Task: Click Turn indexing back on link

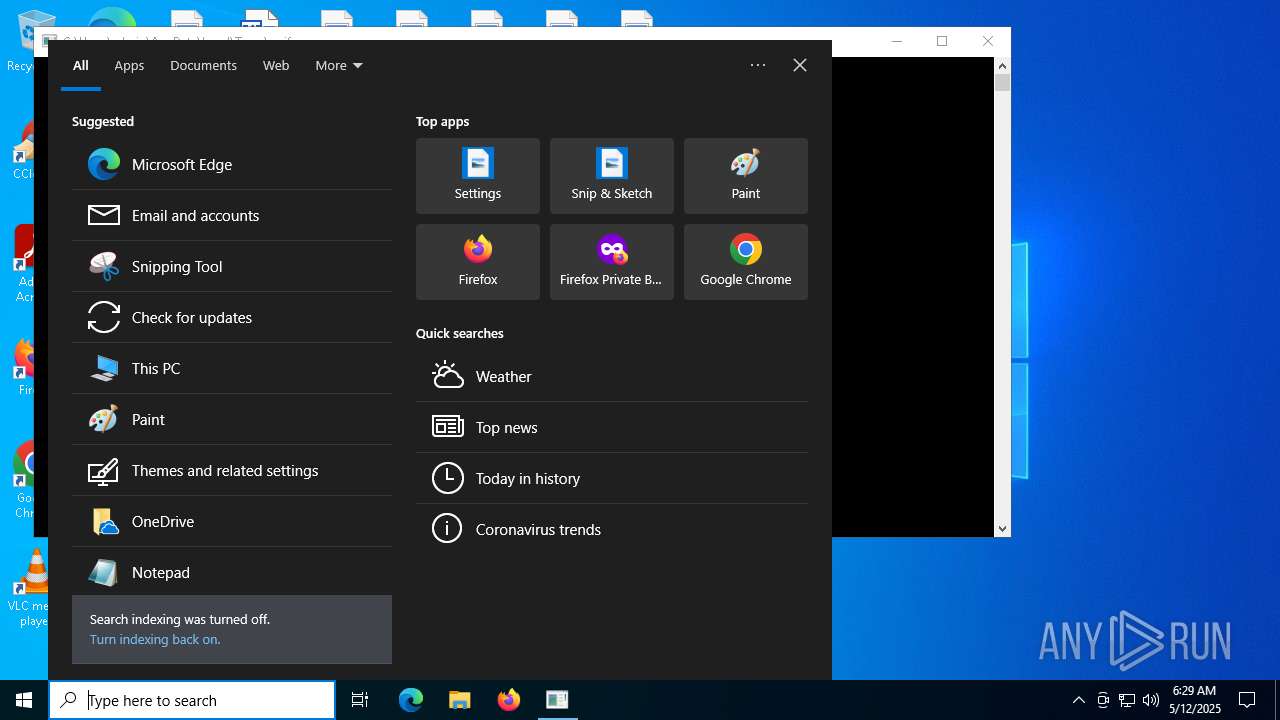Action: coord(155,639)
